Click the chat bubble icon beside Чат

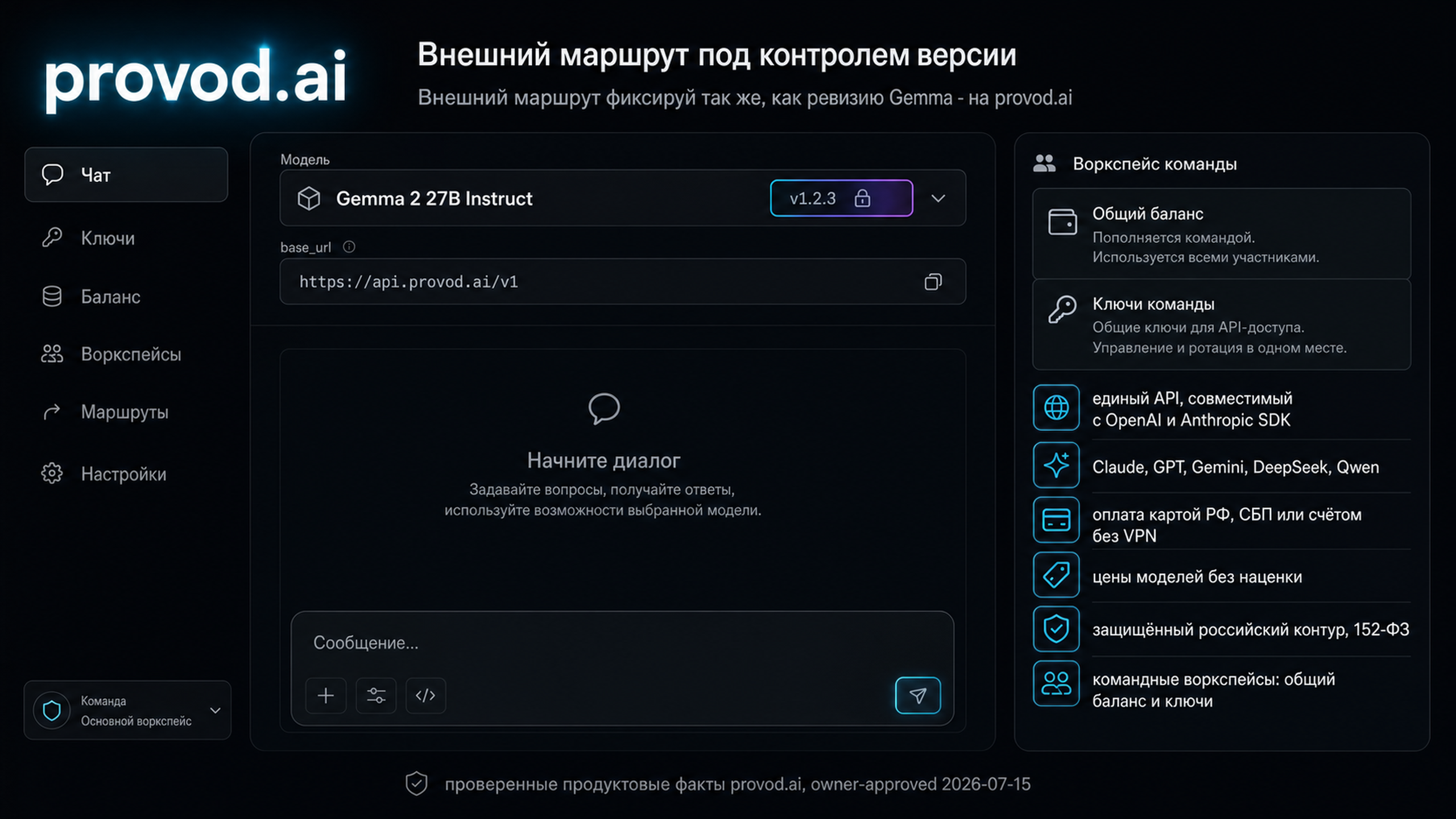(52, 175)
